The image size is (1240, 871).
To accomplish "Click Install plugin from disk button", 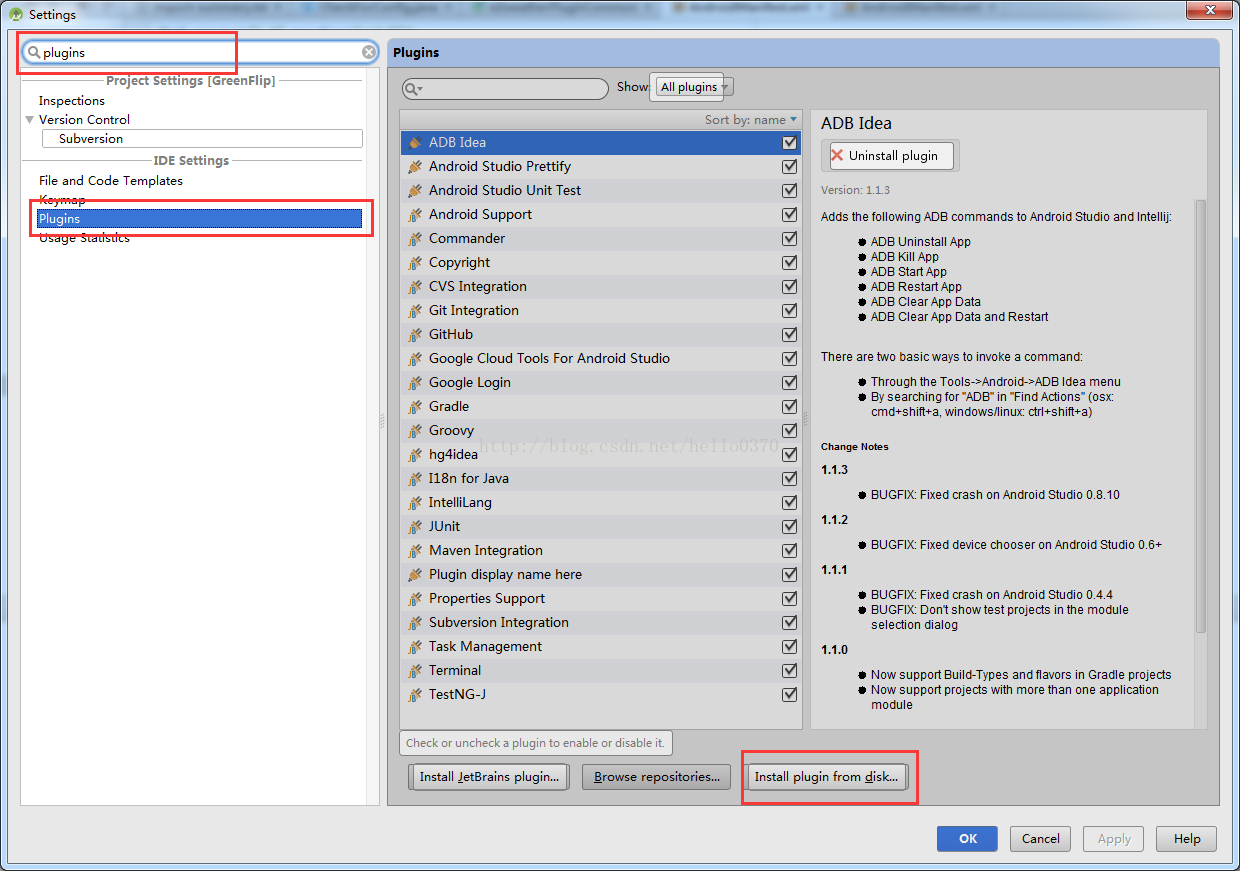I will point(827,777).
